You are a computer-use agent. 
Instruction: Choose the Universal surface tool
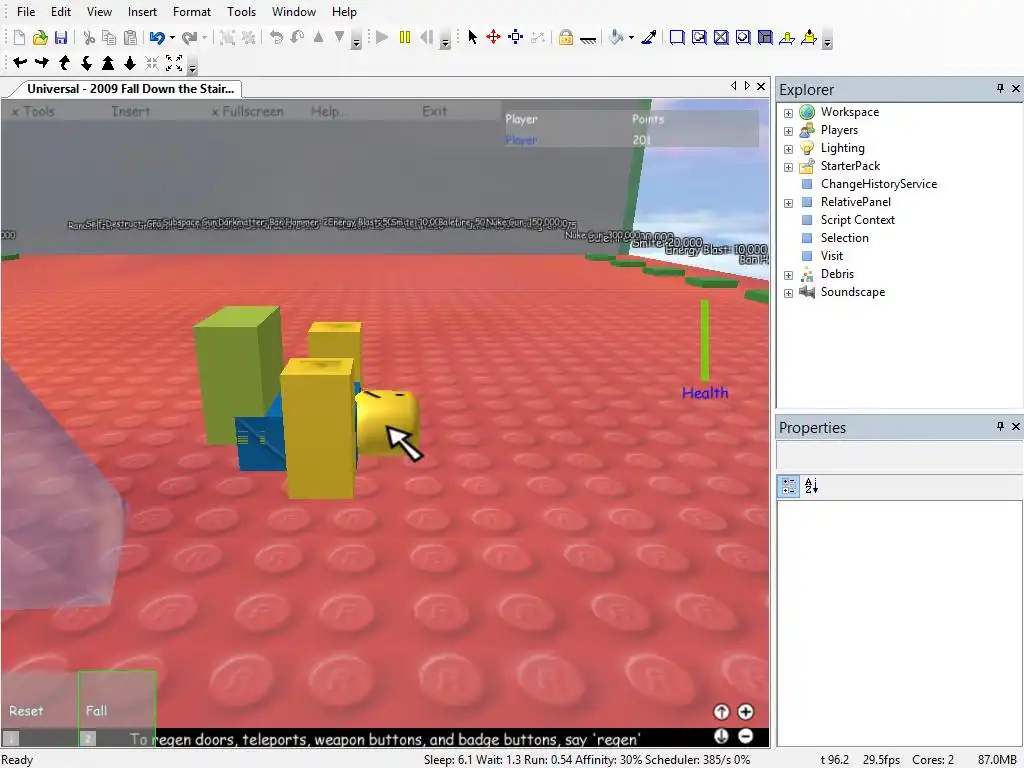[765, 37]
